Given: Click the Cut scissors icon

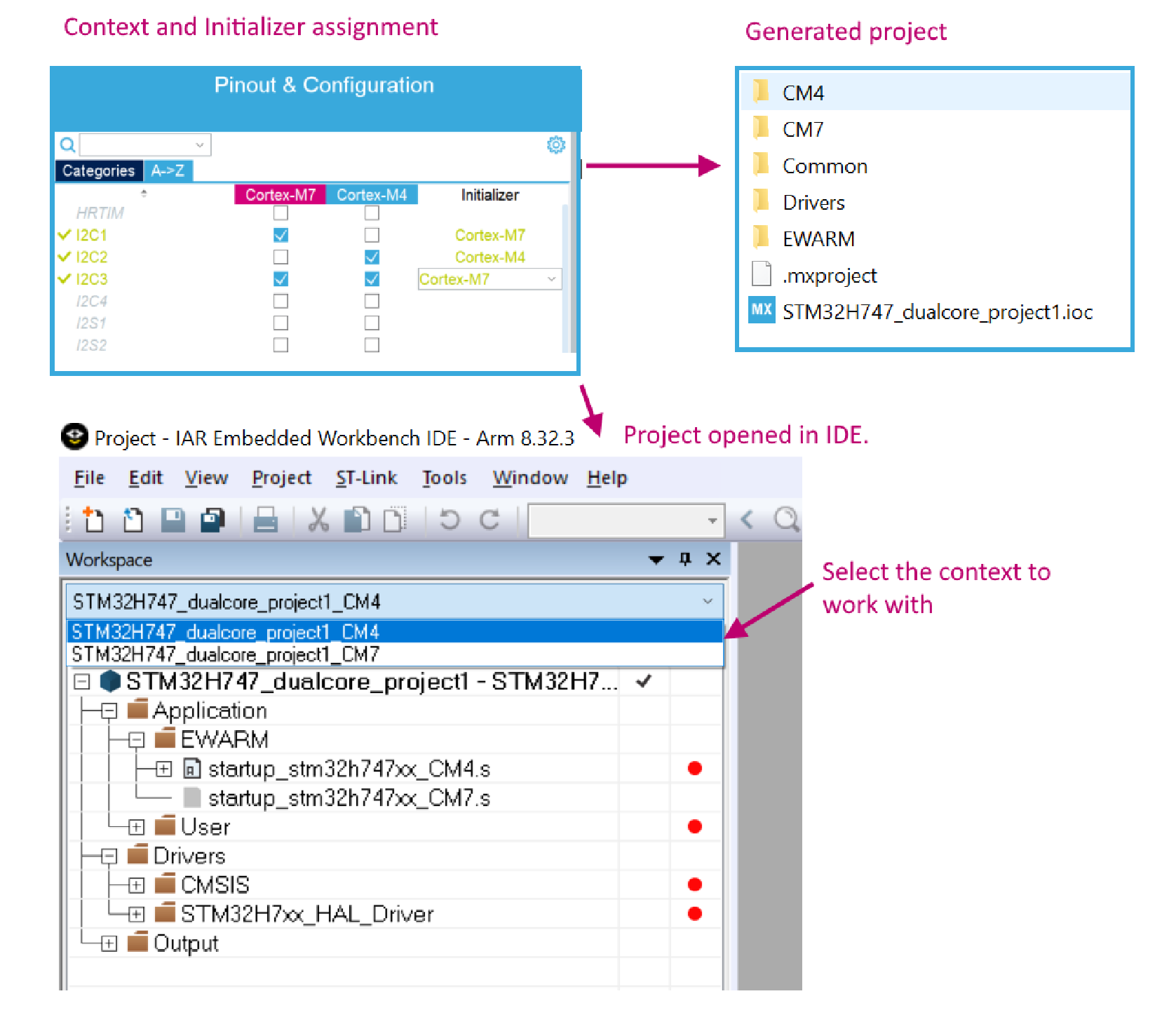Looking at the screenshot, I should pyautogui.click(x=318, y=520).
